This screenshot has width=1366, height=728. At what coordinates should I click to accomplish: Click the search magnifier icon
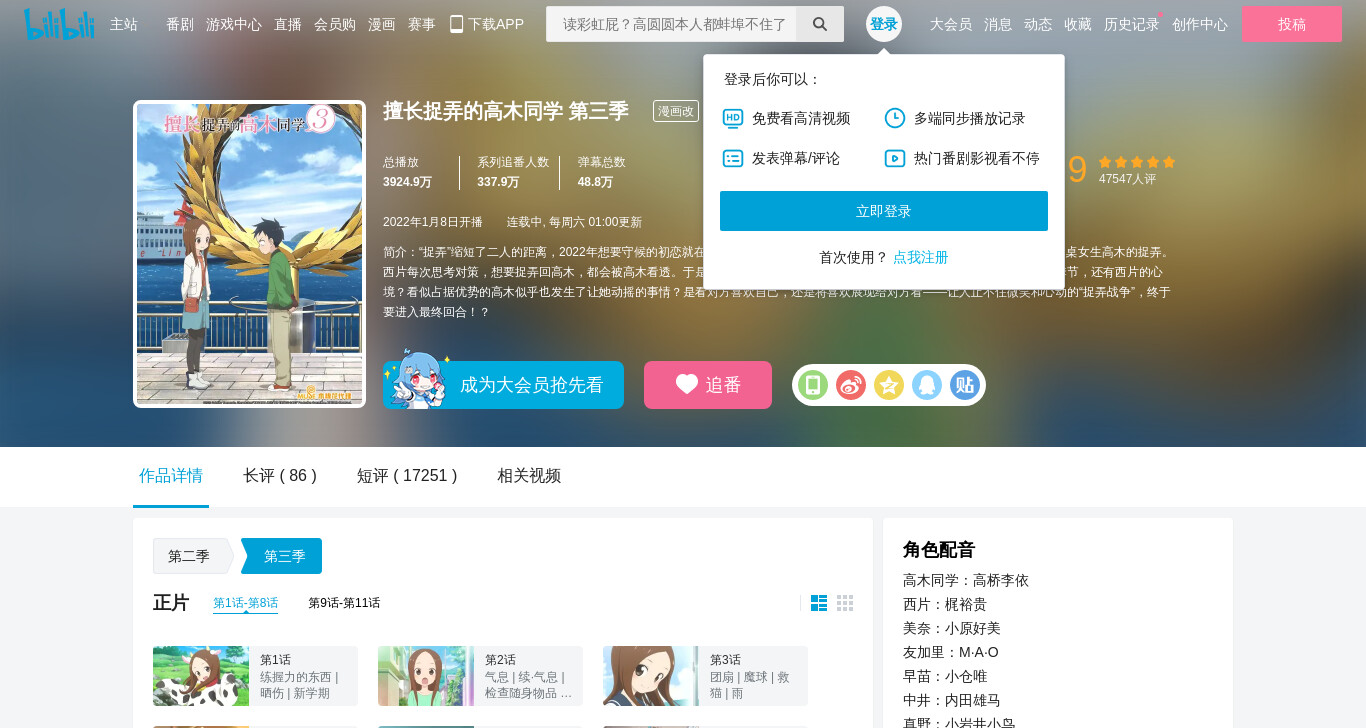point(820,24)
